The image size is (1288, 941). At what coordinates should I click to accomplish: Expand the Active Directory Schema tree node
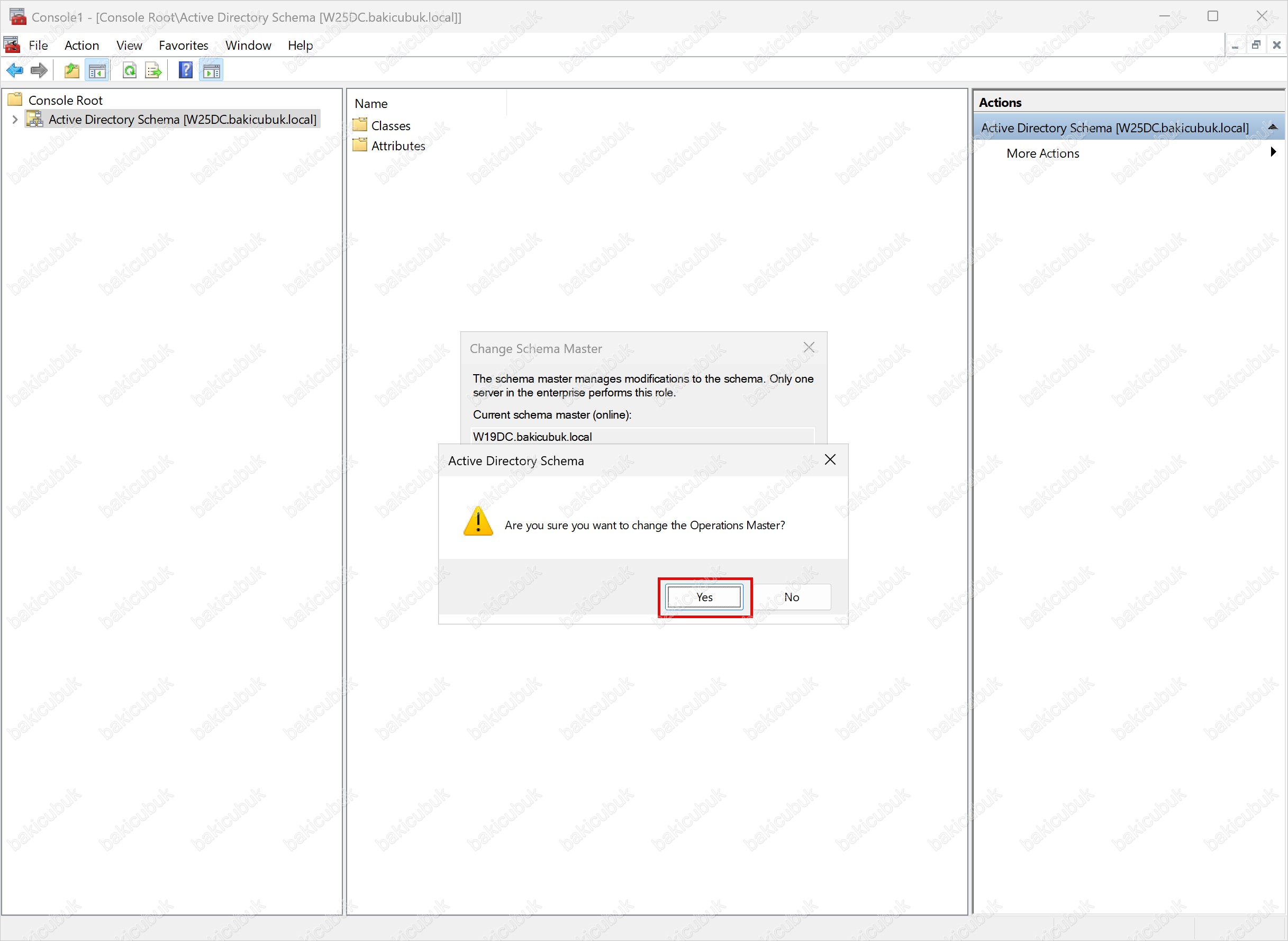click(15, 120)
